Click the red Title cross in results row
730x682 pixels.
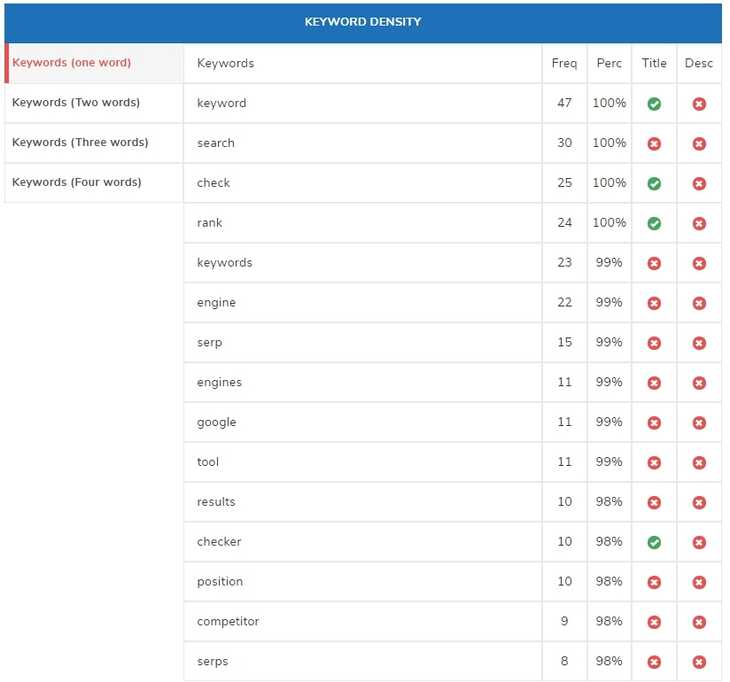point(654,503)
